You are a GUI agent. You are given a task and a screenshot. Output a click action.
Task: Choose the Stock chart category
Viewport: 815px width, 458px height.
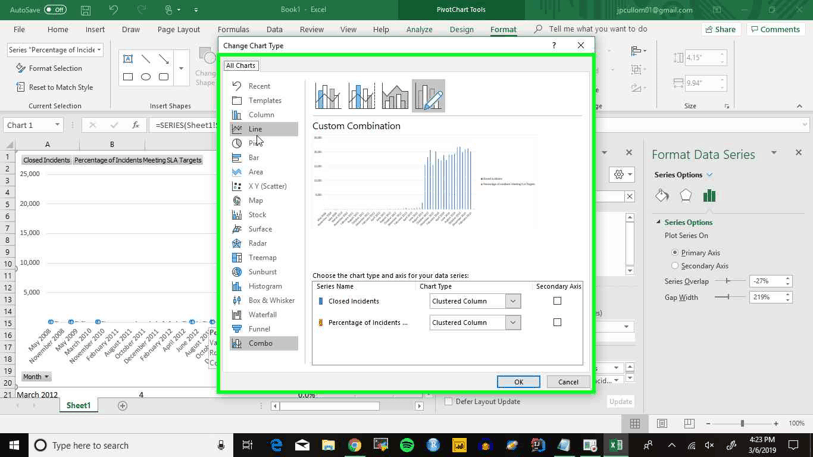(264, 215)
